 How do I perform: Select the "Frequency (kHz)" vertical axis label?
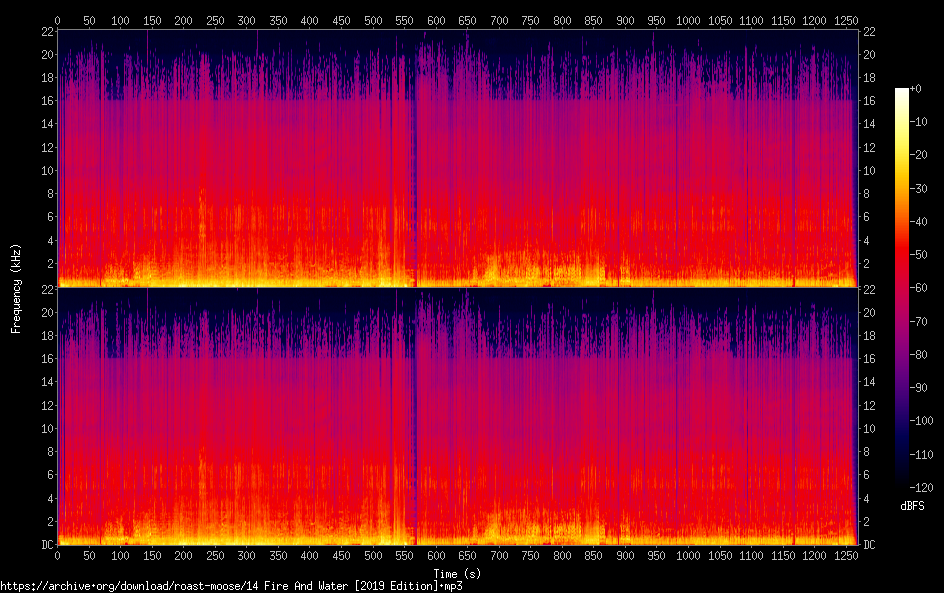(x=16, y=288)
